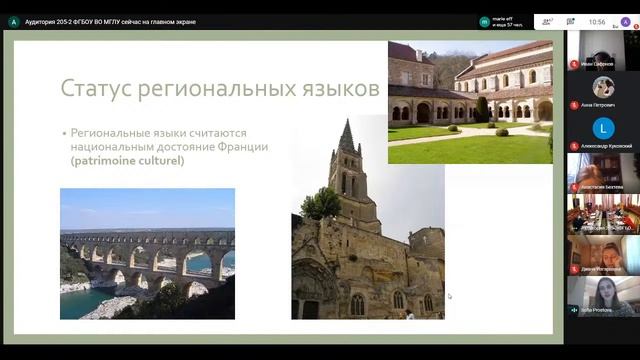This screenshot has width=640, height=360.
Task: Open the chat icon in top bar
Action: (x=571, y=22)
